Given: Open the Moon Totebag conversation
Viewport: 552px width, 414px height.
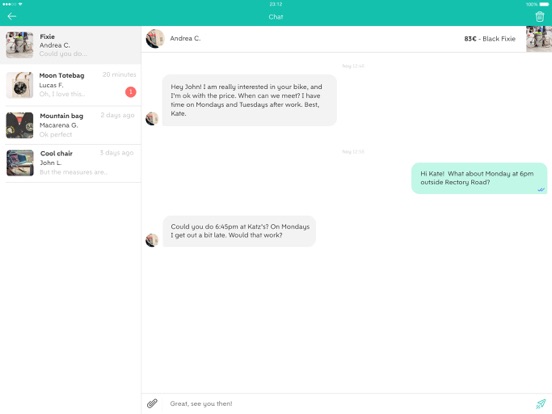Looking at the screenshot, I should 70,85.
